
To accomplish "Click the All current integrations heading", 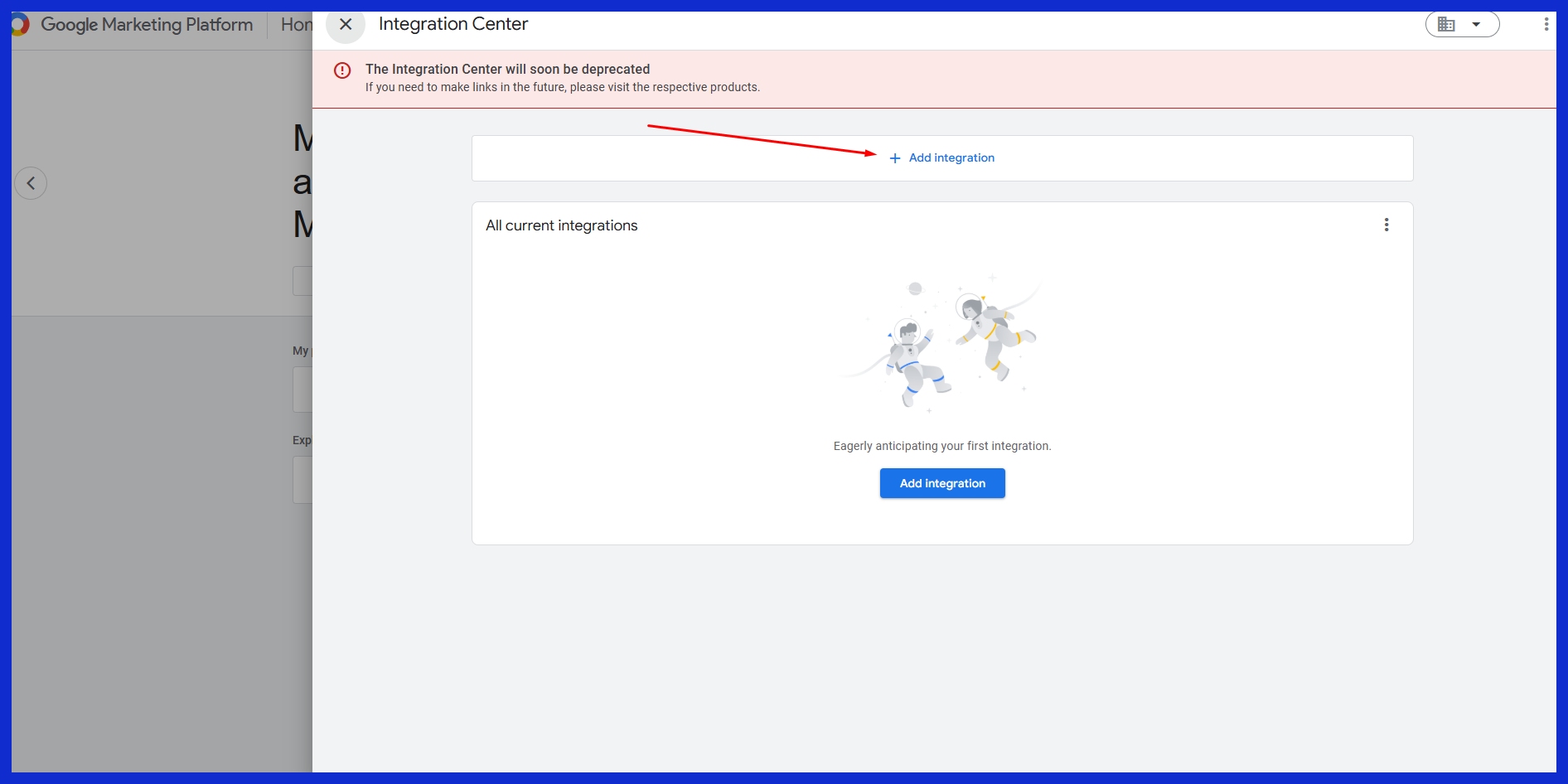I will coord(562,225).
